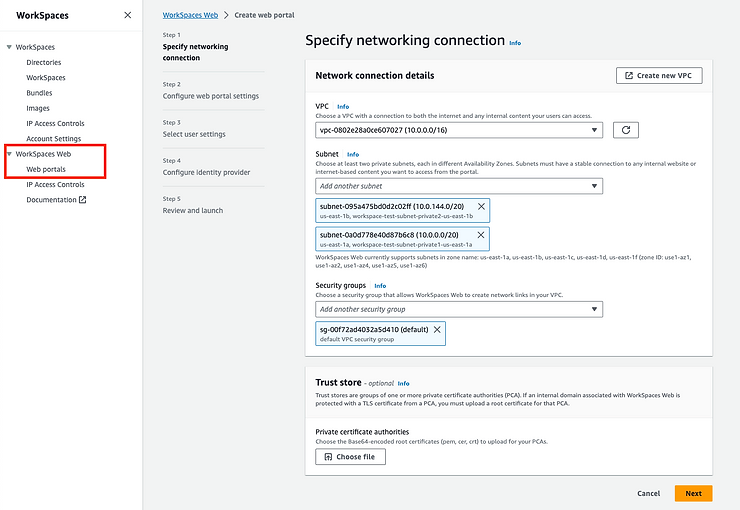
Task: Open IP Access Controls above Account Settings
Action: (55, 123)
